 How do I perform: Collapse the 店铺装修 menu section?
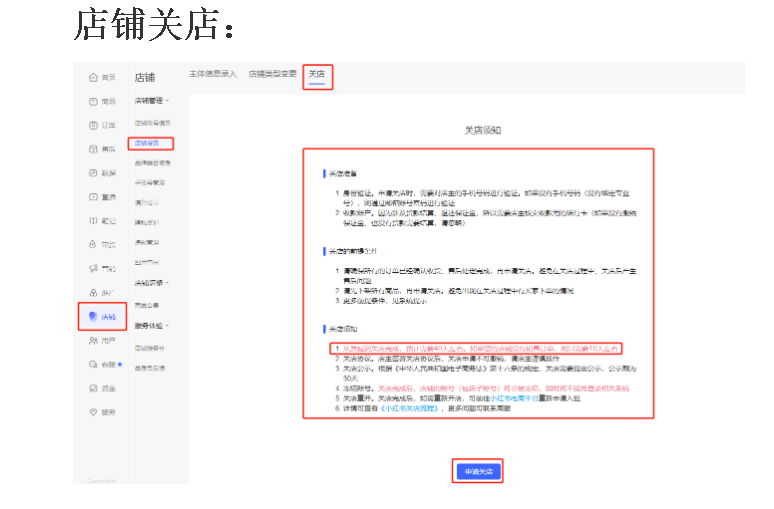pyautogui.click(x=152, y=284)
